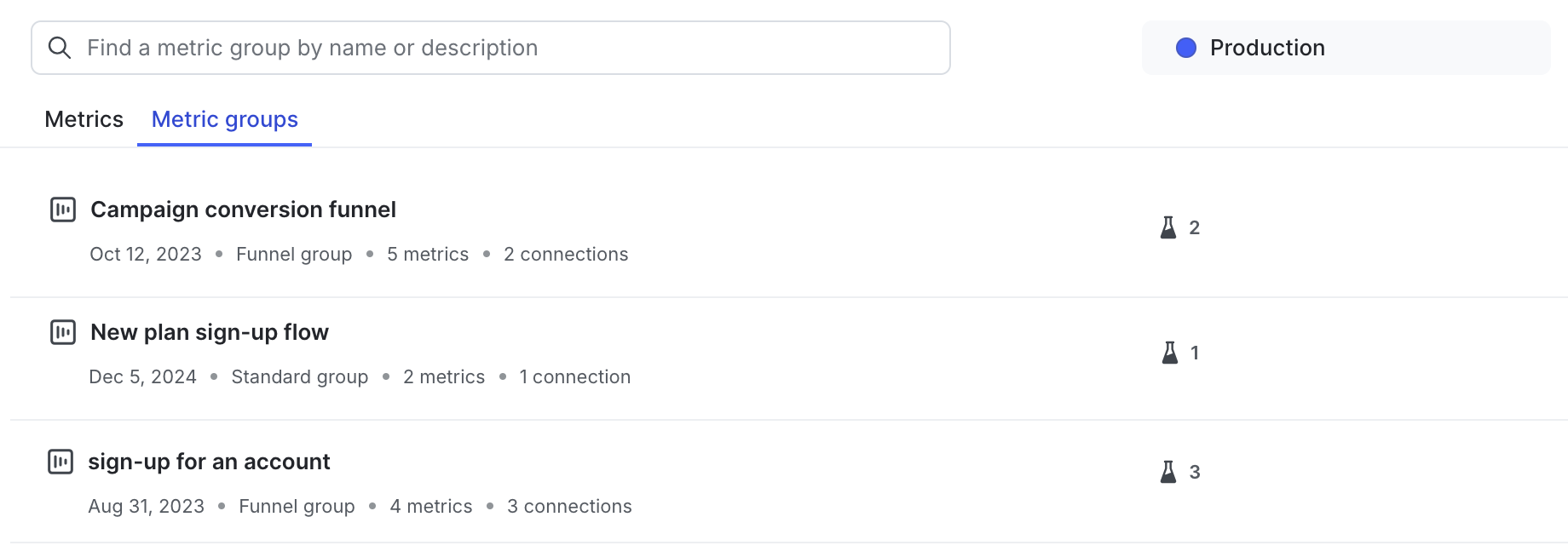The image size is (1568, 557).
Task: Click the blue Production environment dot
Action: tap(1186, 48)
